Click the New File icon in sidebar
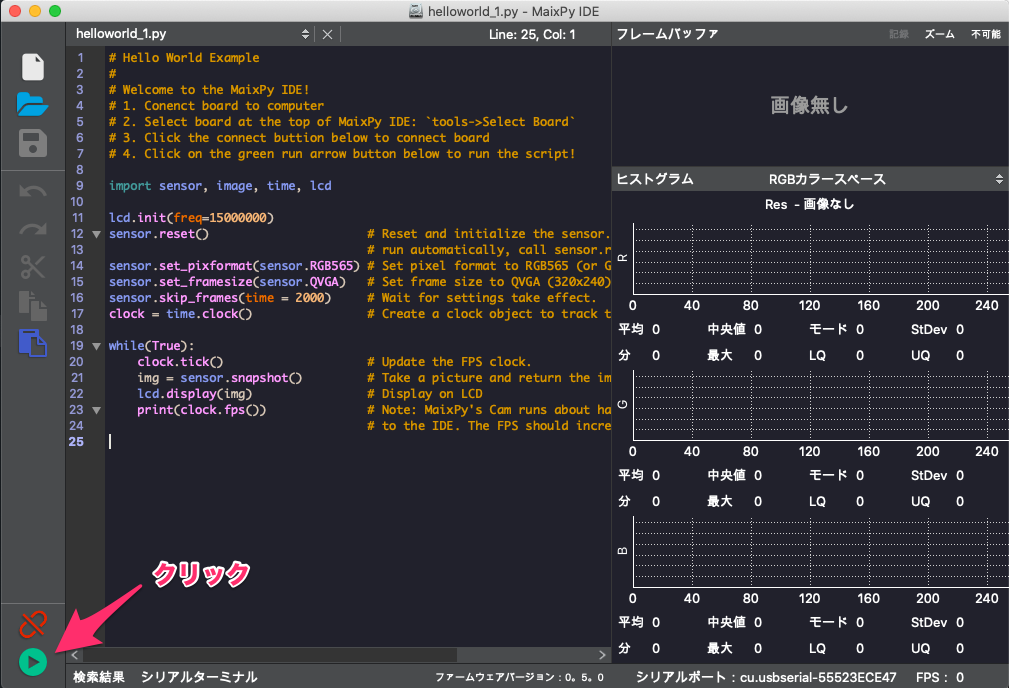The height and width of the screenshot is (688, 1009). pos(33,67)
